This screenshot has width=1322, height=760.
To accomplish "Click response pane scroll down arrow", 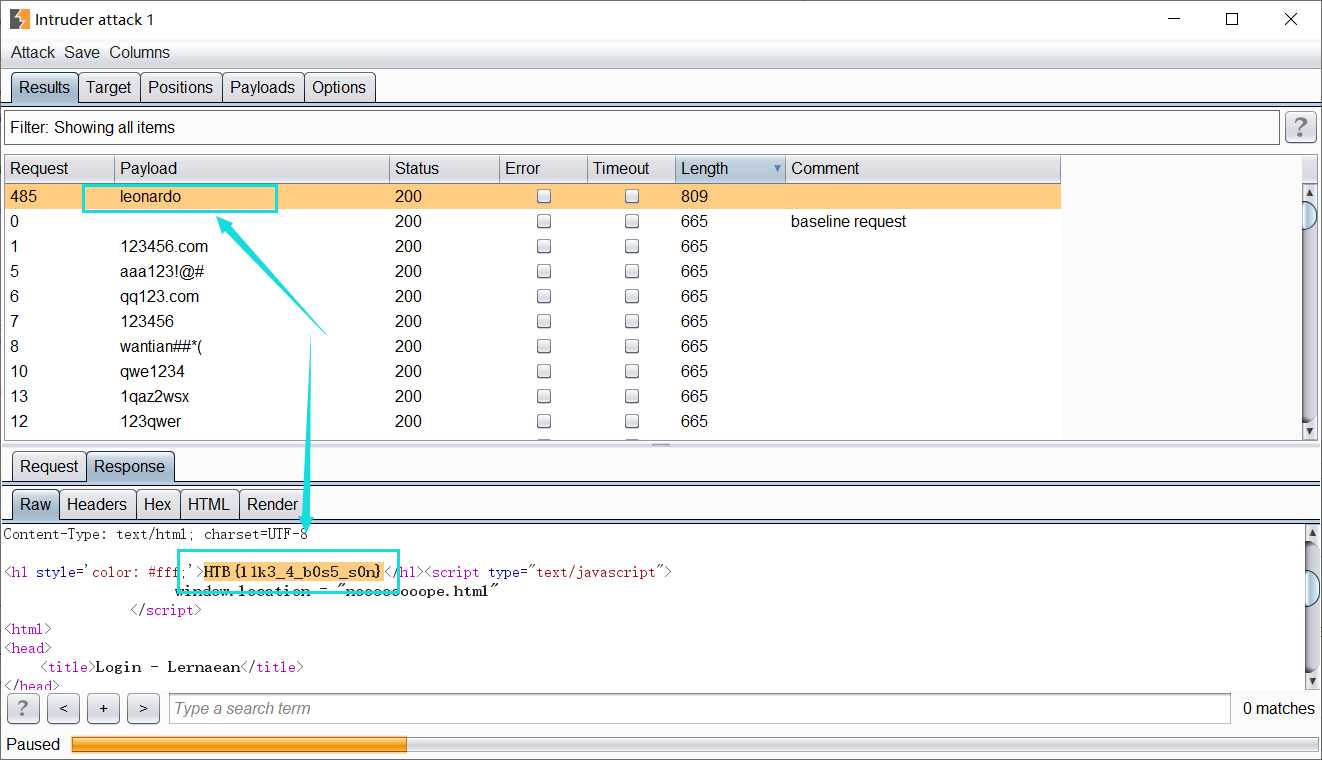I will pos(1311,680).
